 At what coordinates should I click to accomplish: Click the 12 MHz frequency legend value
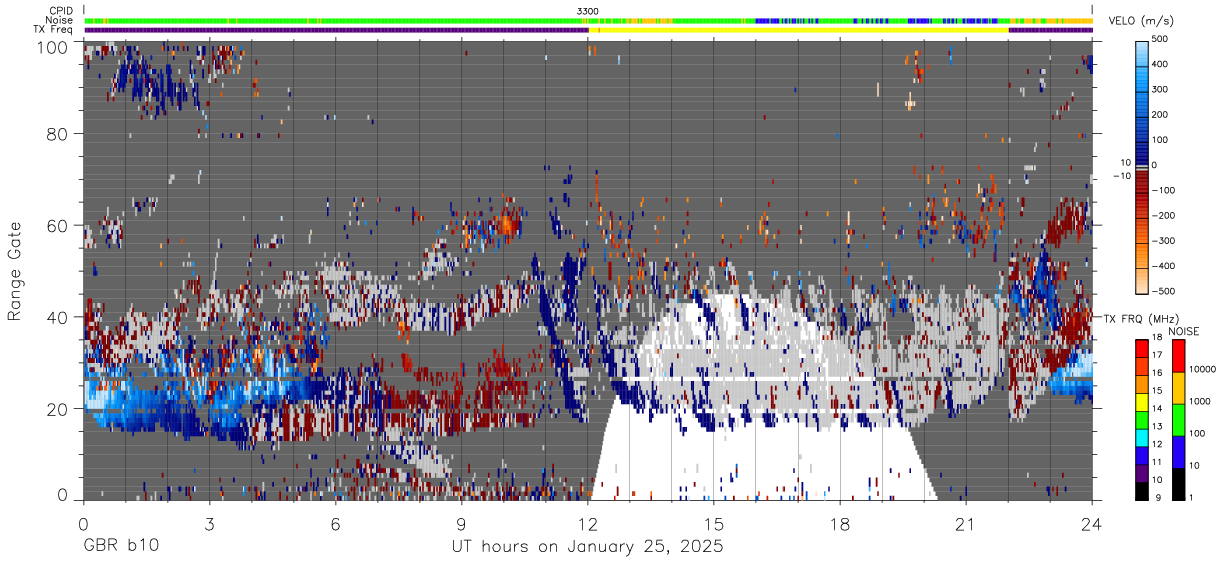1157,444
